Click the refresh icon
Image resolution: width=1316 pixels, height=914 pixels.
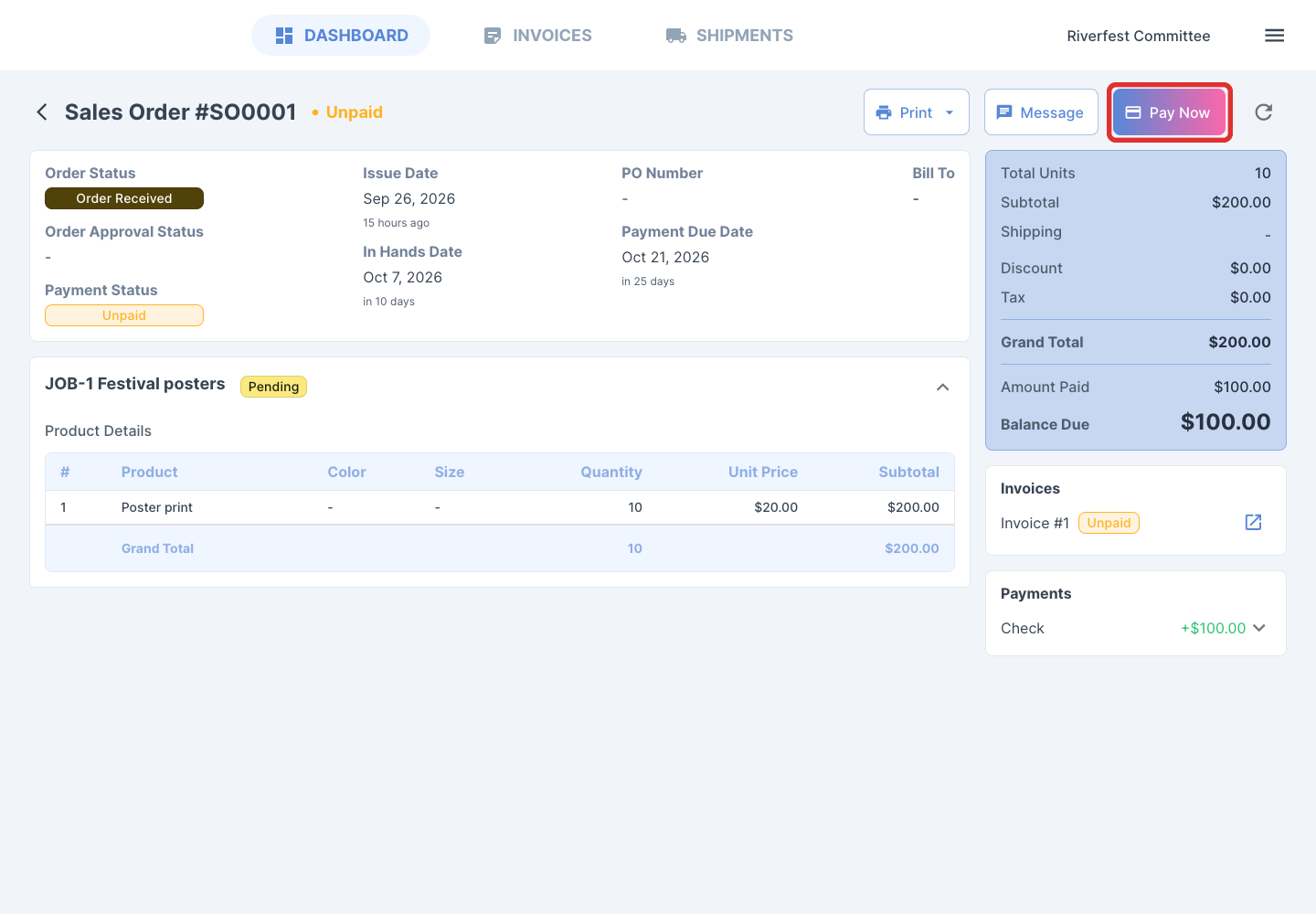pyautogui.click(x=1263, y=112)
